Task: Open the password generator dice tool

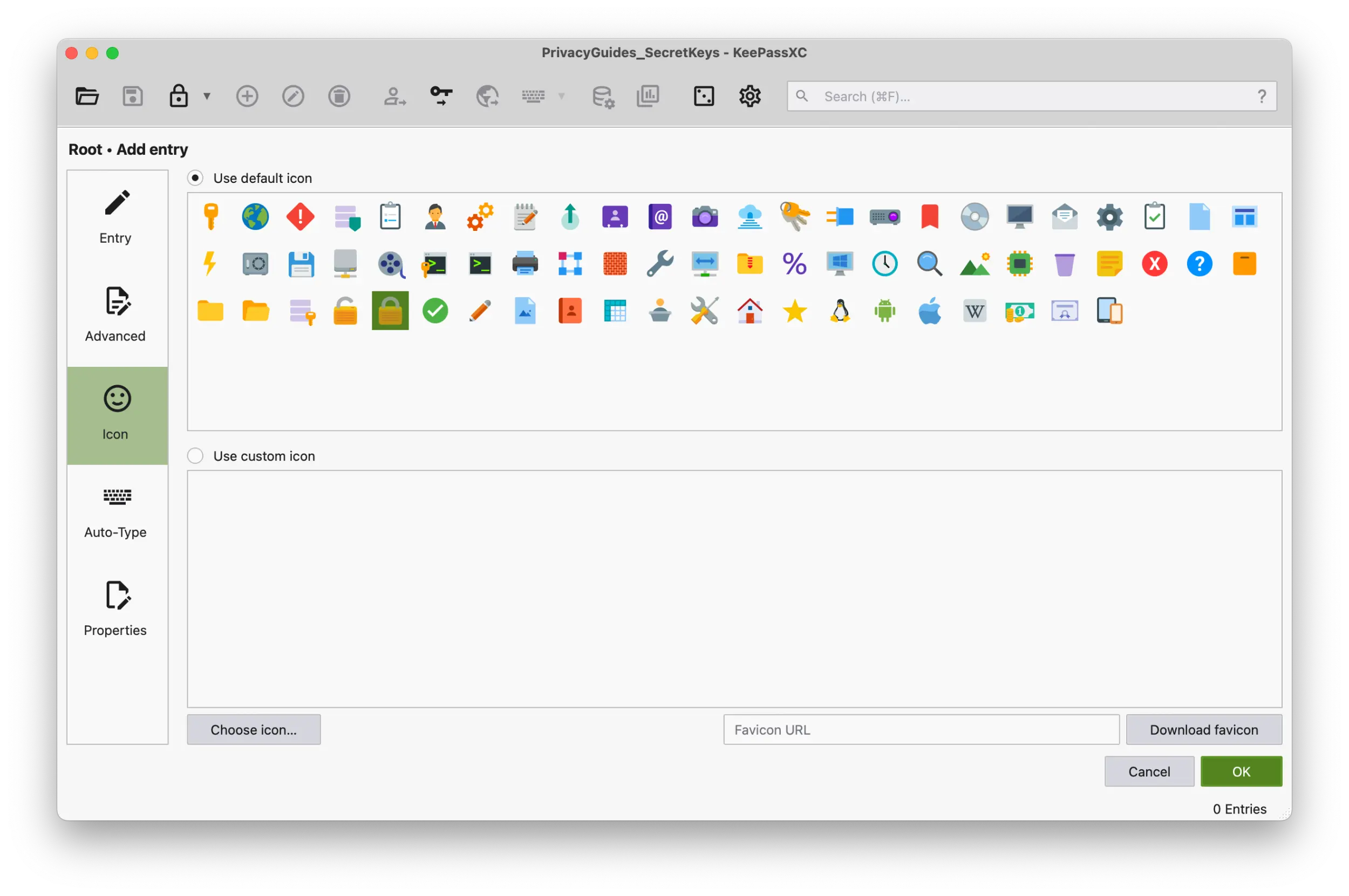Action: click(x=704, y=96)
